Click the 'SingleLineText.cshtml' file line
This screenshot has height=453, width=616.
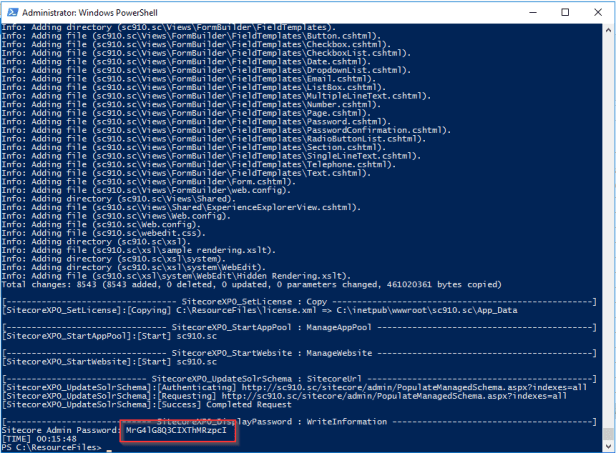tap(211, 156)
